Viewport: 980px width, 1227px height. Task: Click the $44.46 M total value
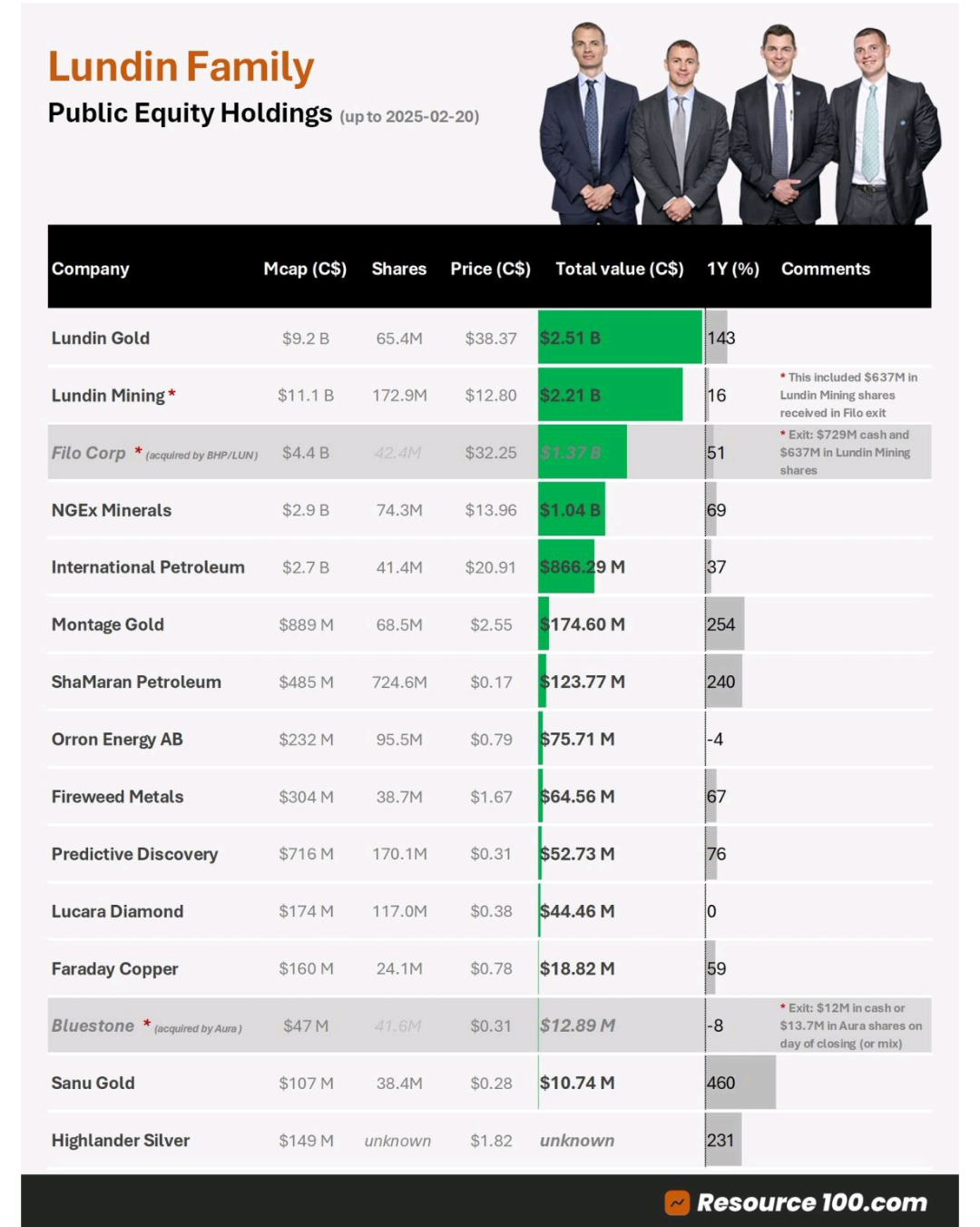[x=577, y=911]
